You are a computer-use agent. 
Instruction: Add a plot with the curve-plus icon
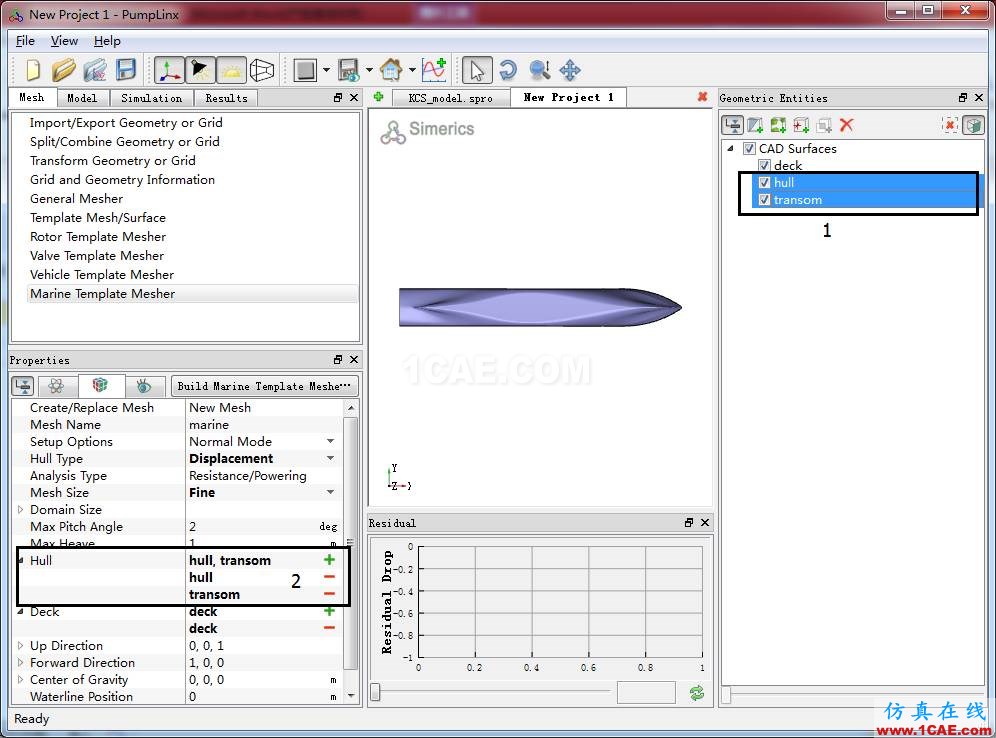pyautogui.click(x=434, y=70)
